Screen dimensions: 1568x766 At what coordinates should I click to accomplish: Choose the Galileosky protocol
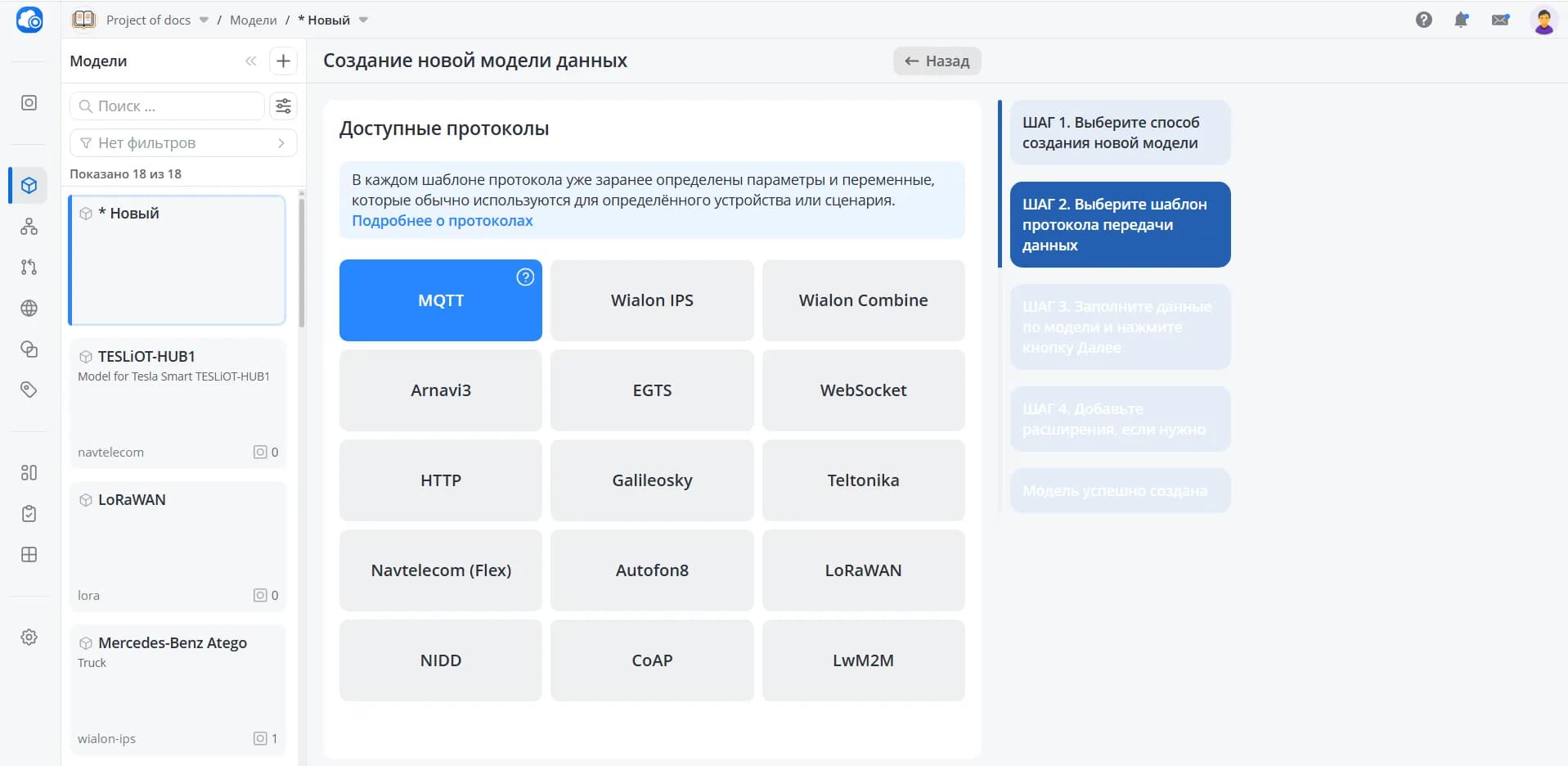point(652,480)
